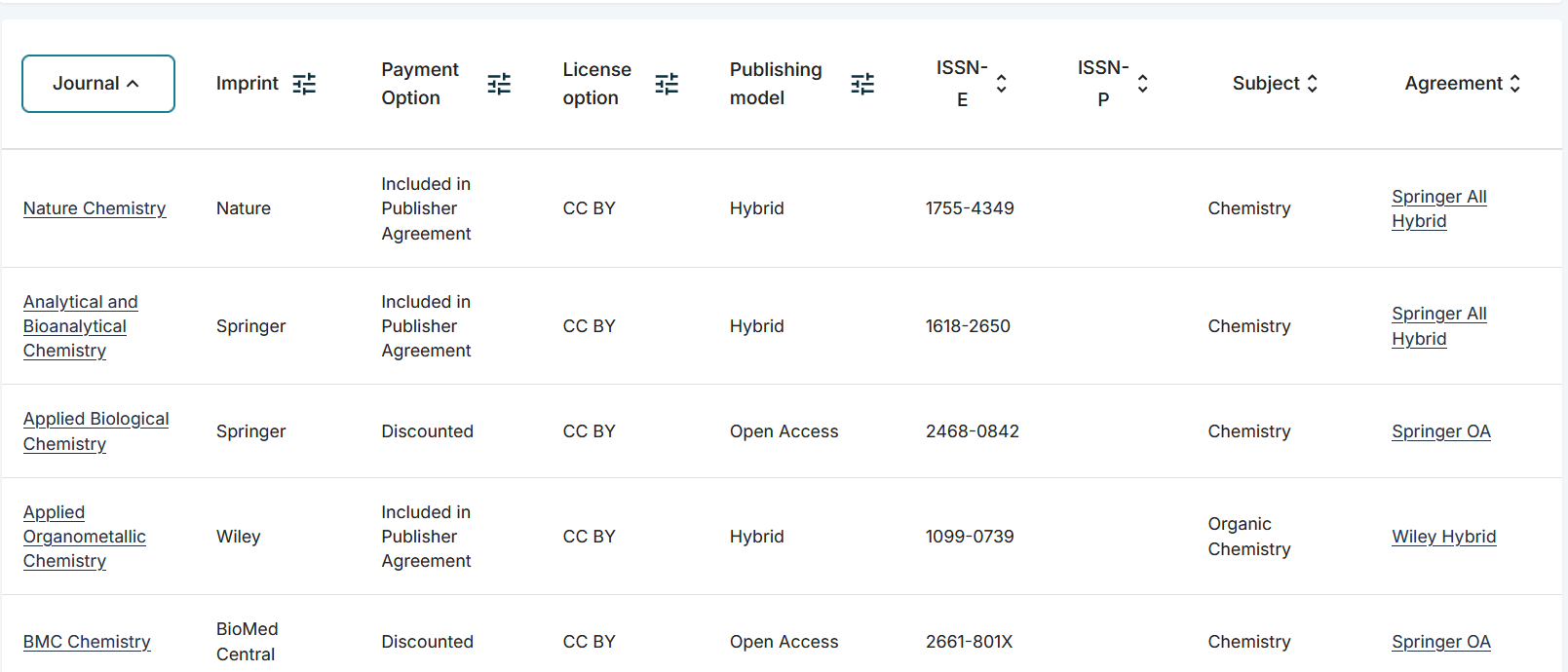Open the License option filter icon

(x=667, y=84)
